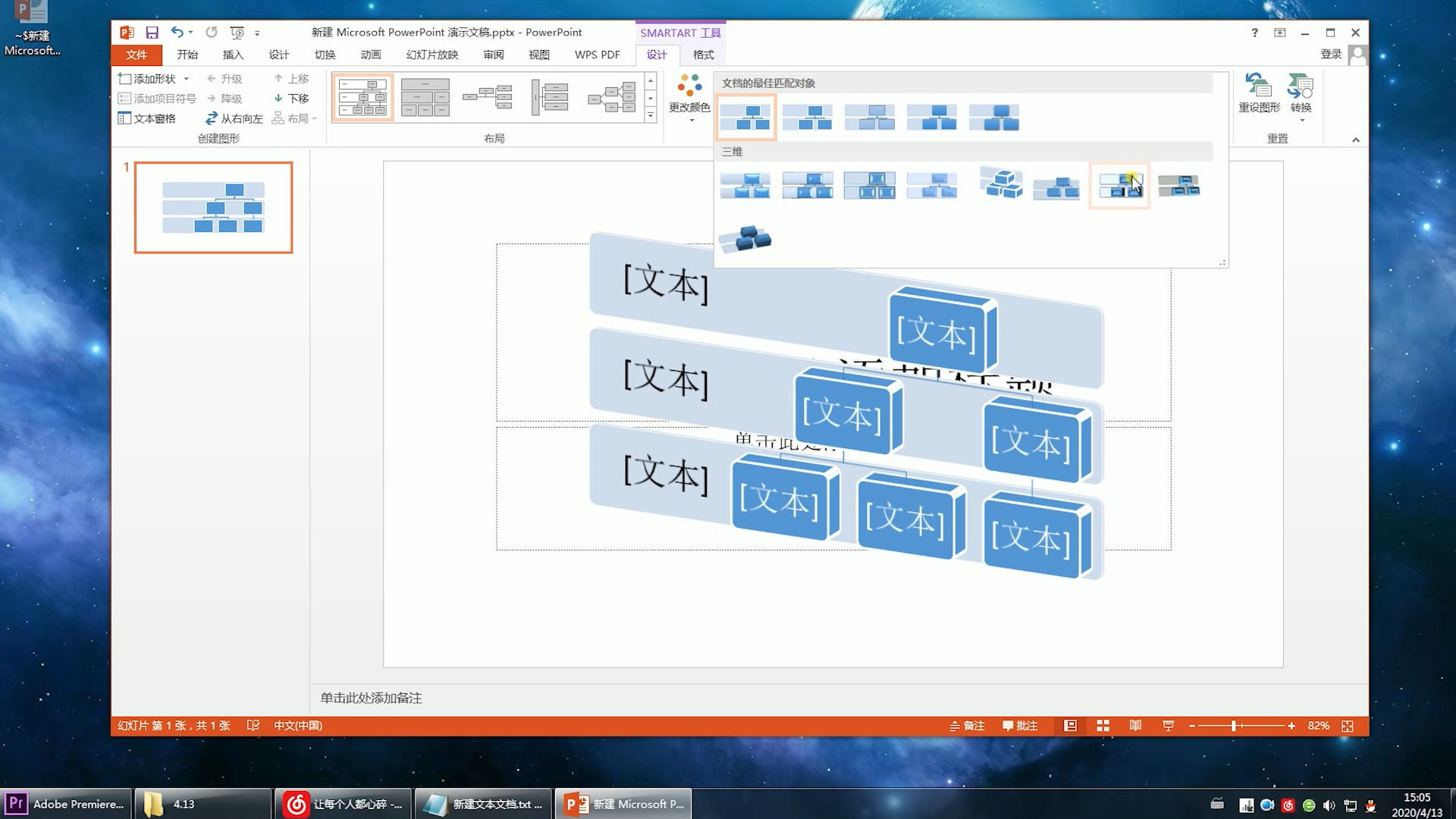The image size is (1456, 819).
Task: Undo the last action
Action: 177,33
